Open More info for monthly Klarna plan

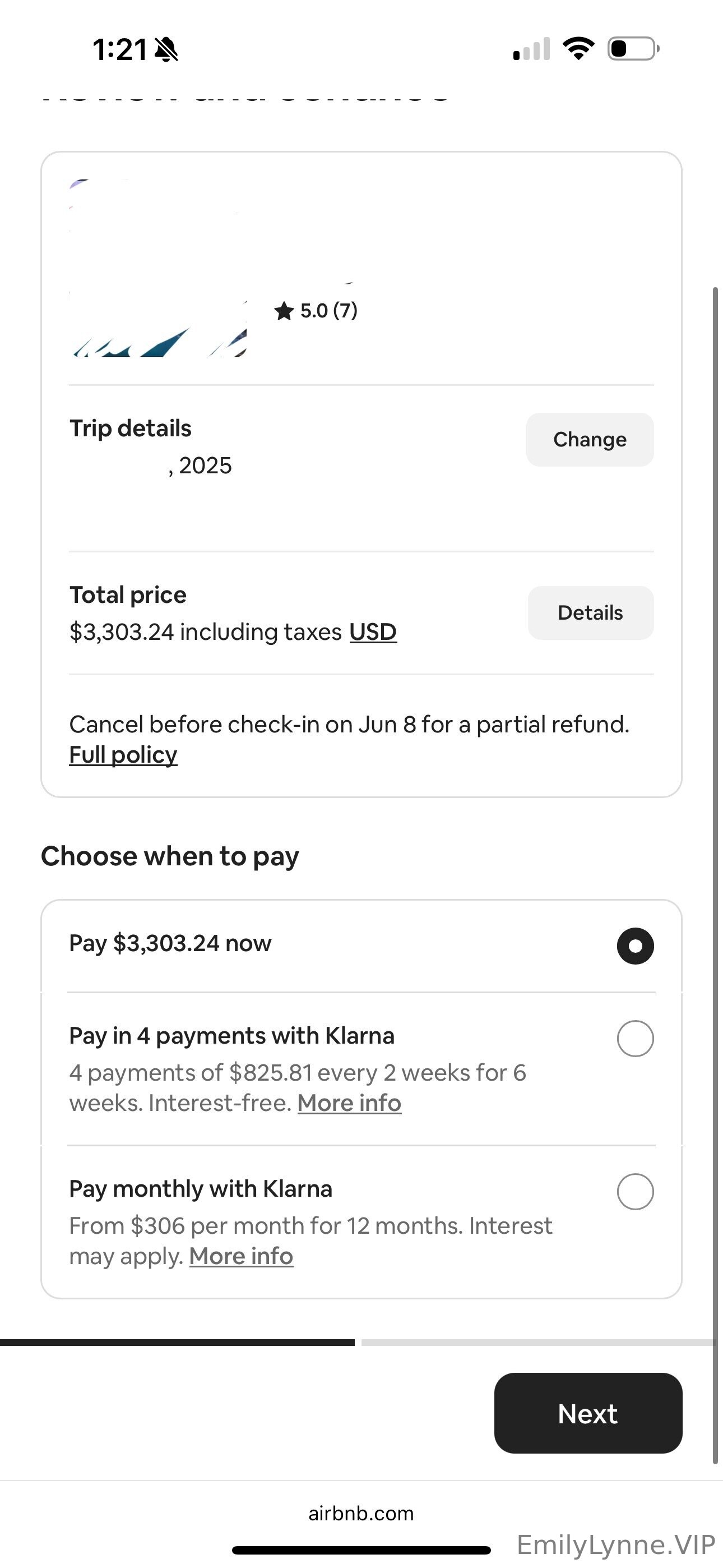point(241,1256)
